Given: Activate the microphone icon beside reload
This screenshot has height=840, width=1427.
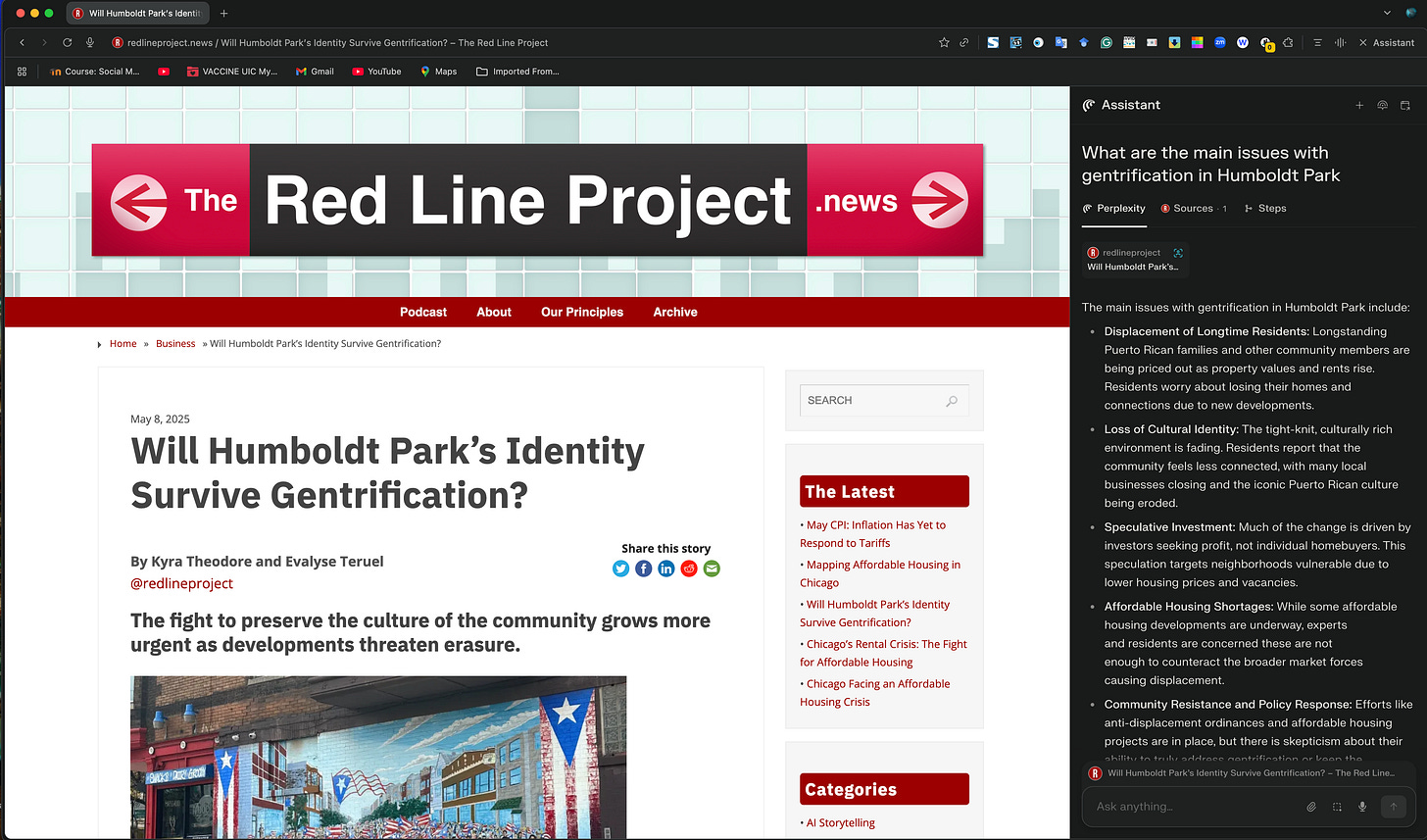Looking at the screenshot, I should (90, 42).
